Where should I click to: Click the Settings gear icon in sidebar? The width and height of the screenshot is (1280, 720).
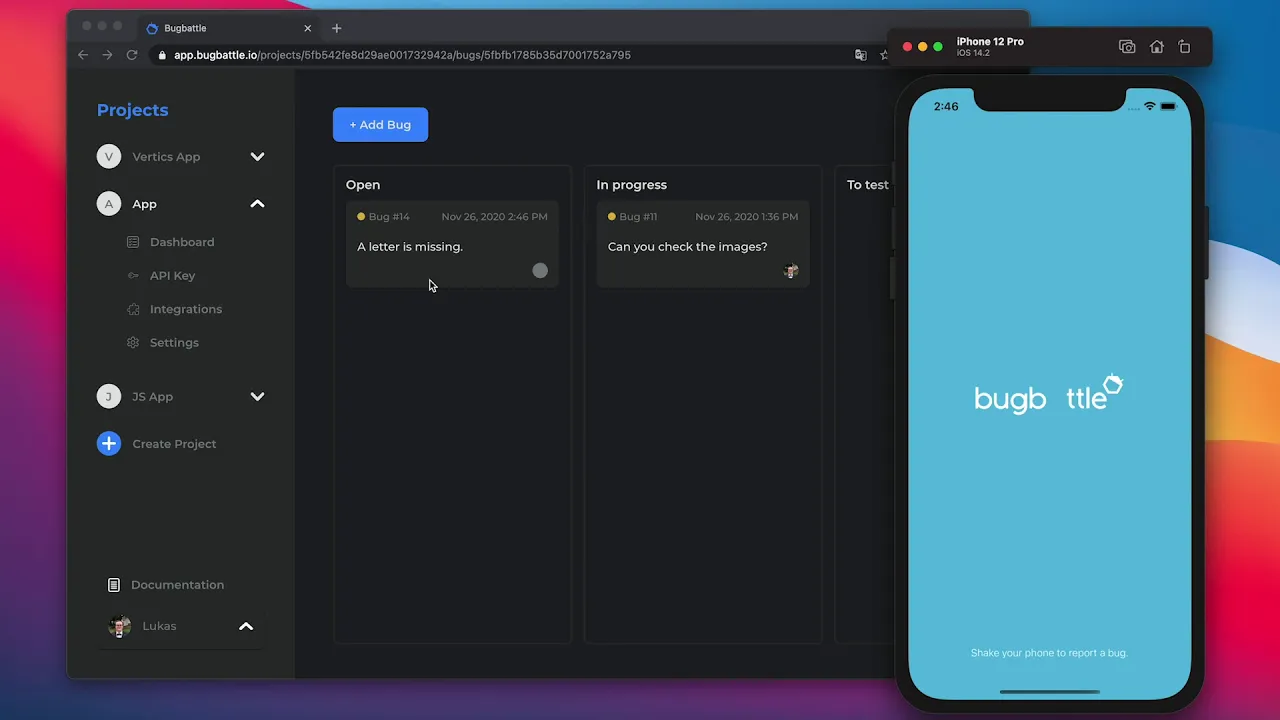133,343
